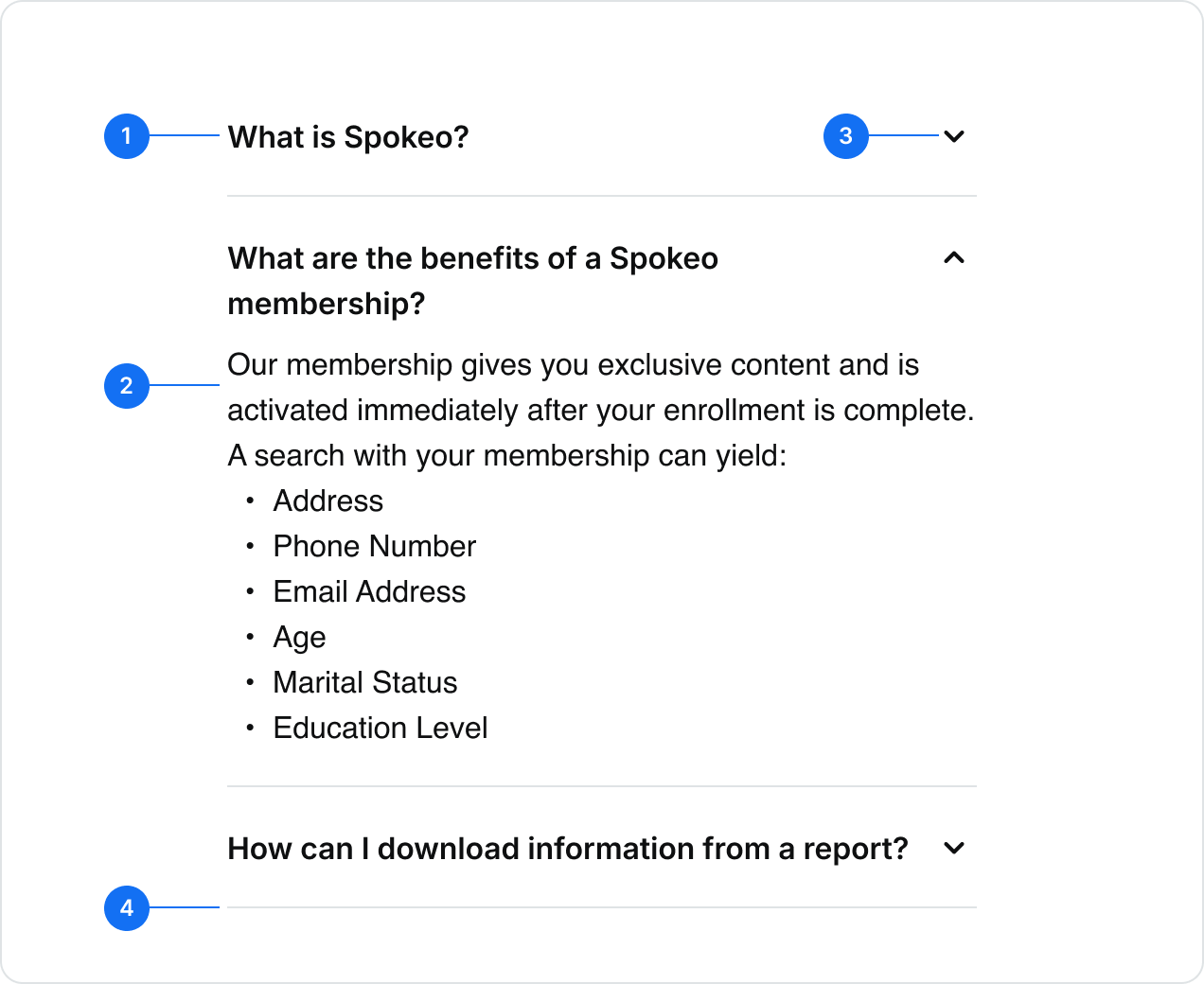The height and width of the screenshot is (984, 1204).
Task: Select the "Age" list item
Action: pos(299,637)
